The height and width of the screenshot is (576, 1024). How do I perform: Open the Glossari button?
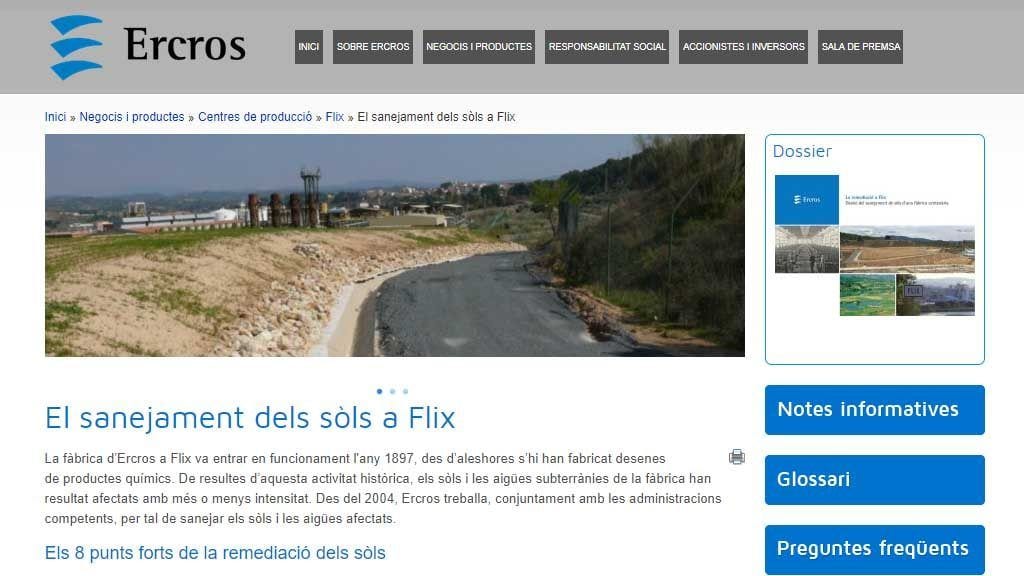[x=874, y=479]
